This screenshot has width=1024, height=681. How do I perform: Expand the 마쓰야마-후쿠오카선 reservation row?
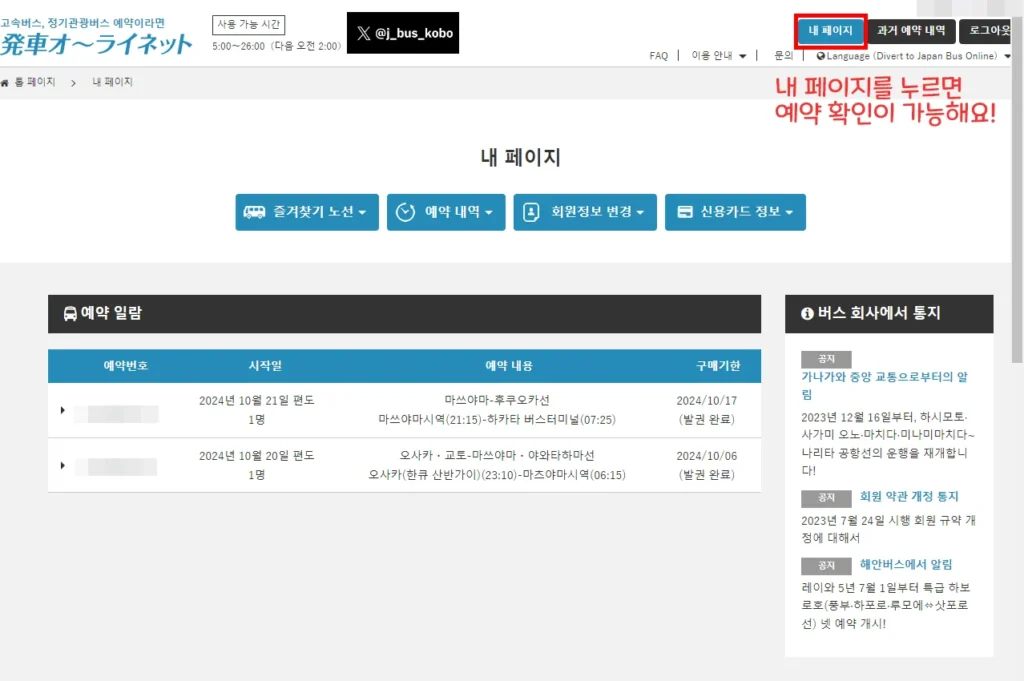pos(62,410)
